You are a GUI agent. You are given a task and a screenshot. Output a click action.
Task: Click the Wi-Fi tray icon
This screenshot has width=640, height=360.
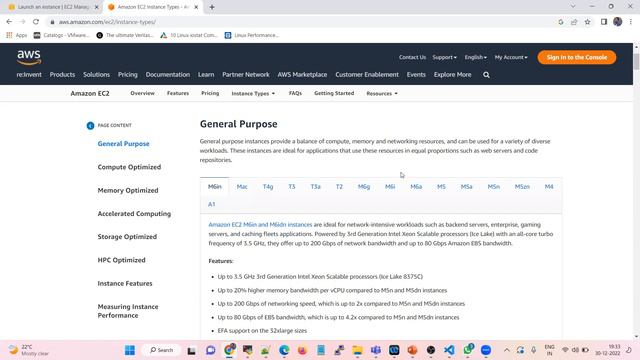click(565, 350)
